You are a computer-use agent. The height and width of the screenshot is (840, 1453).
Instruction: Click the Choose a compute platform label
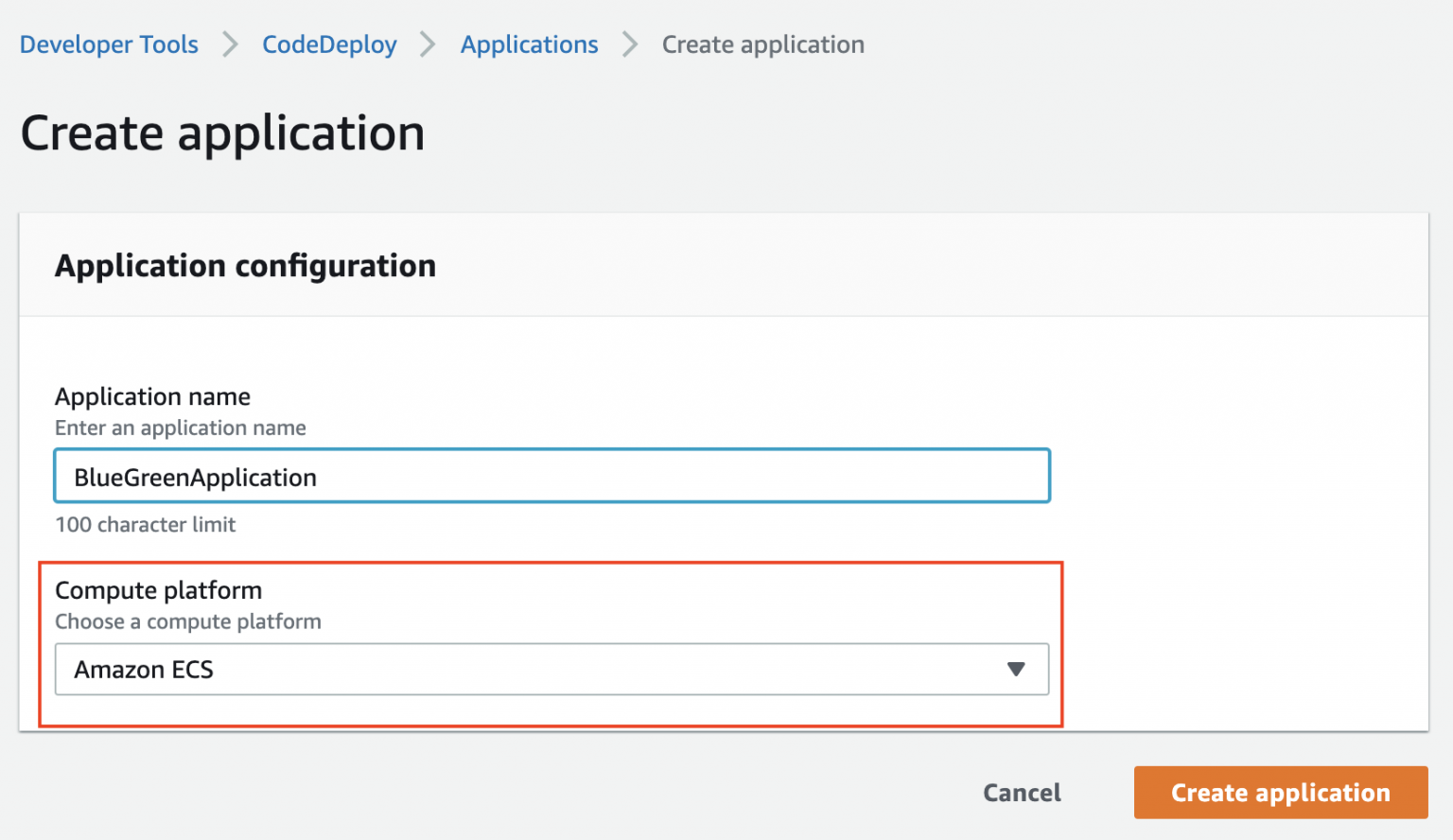[x=188, y=621]
